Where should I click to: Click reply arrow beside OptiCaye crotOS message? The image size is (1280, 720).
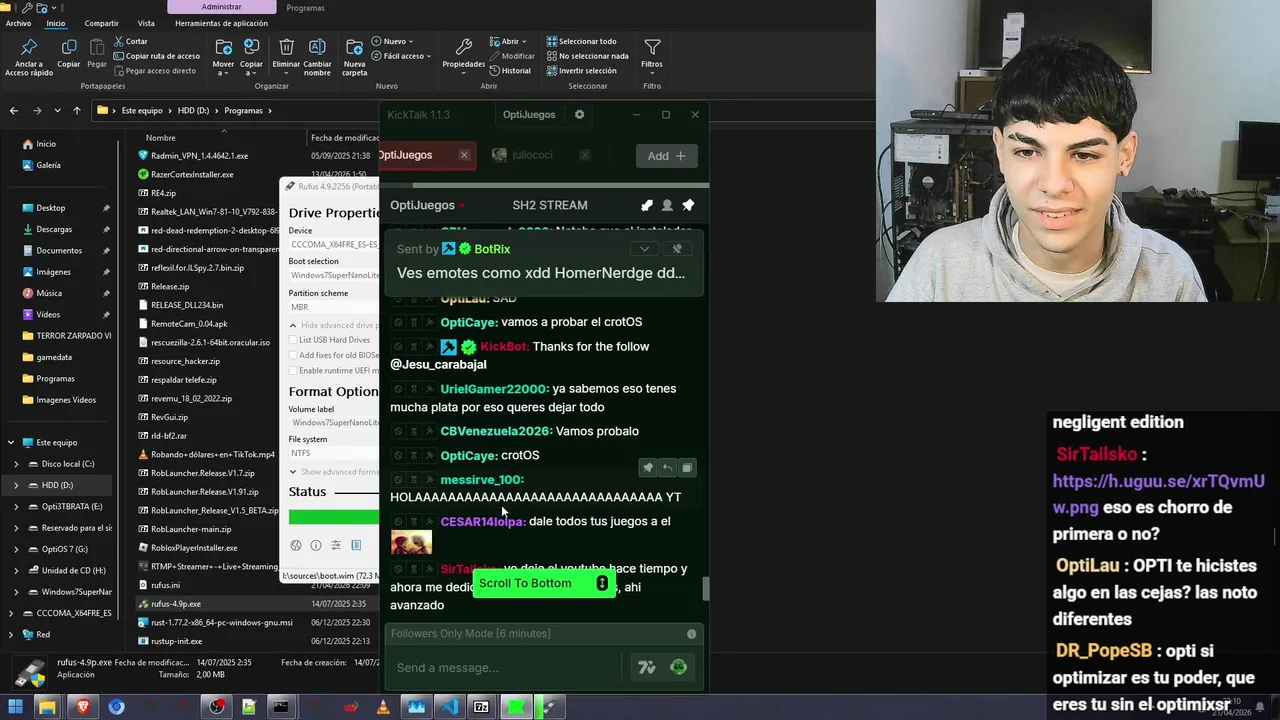click(667, 468)
